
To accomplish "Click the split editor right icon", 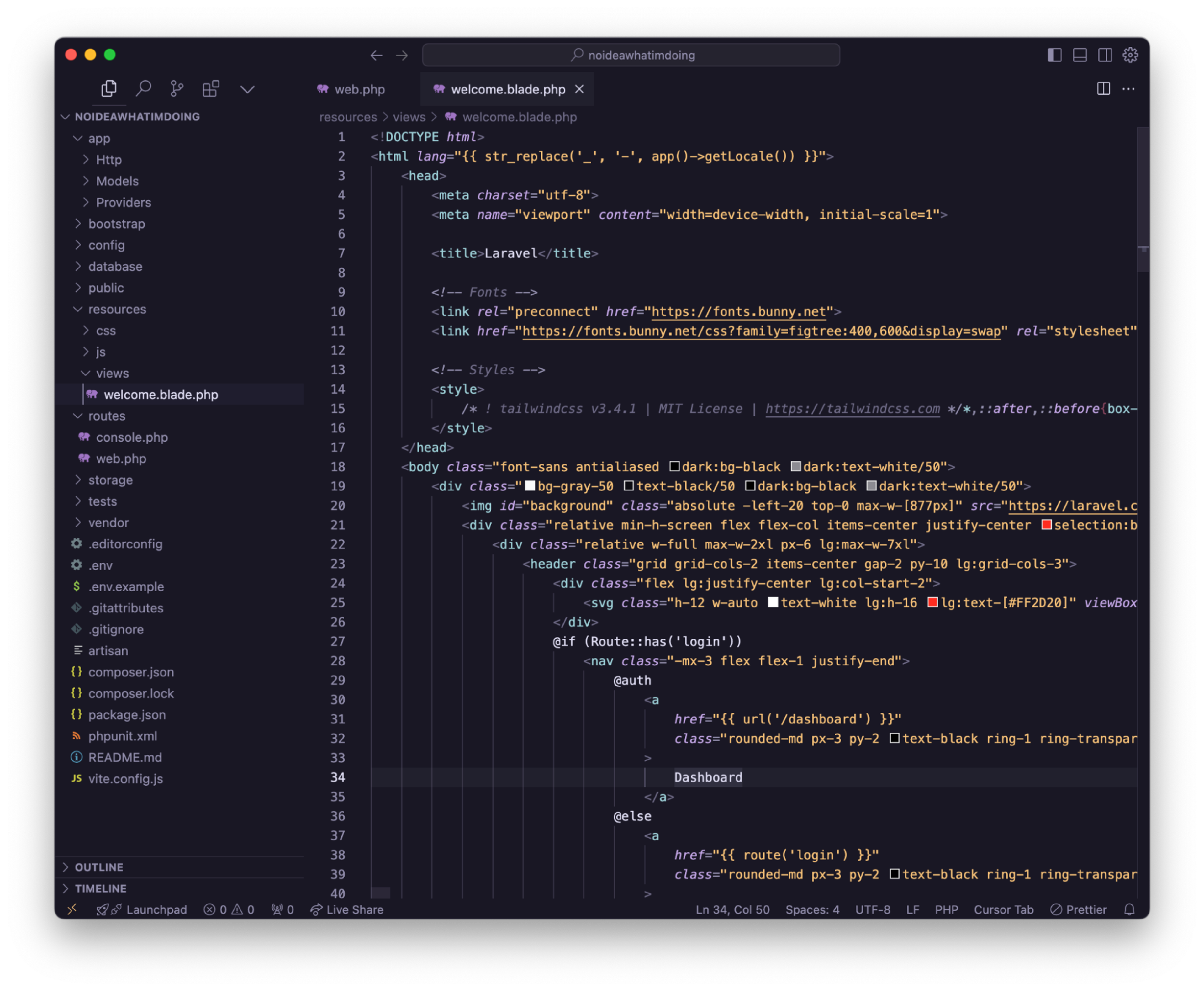I will tap(1103, 88).
